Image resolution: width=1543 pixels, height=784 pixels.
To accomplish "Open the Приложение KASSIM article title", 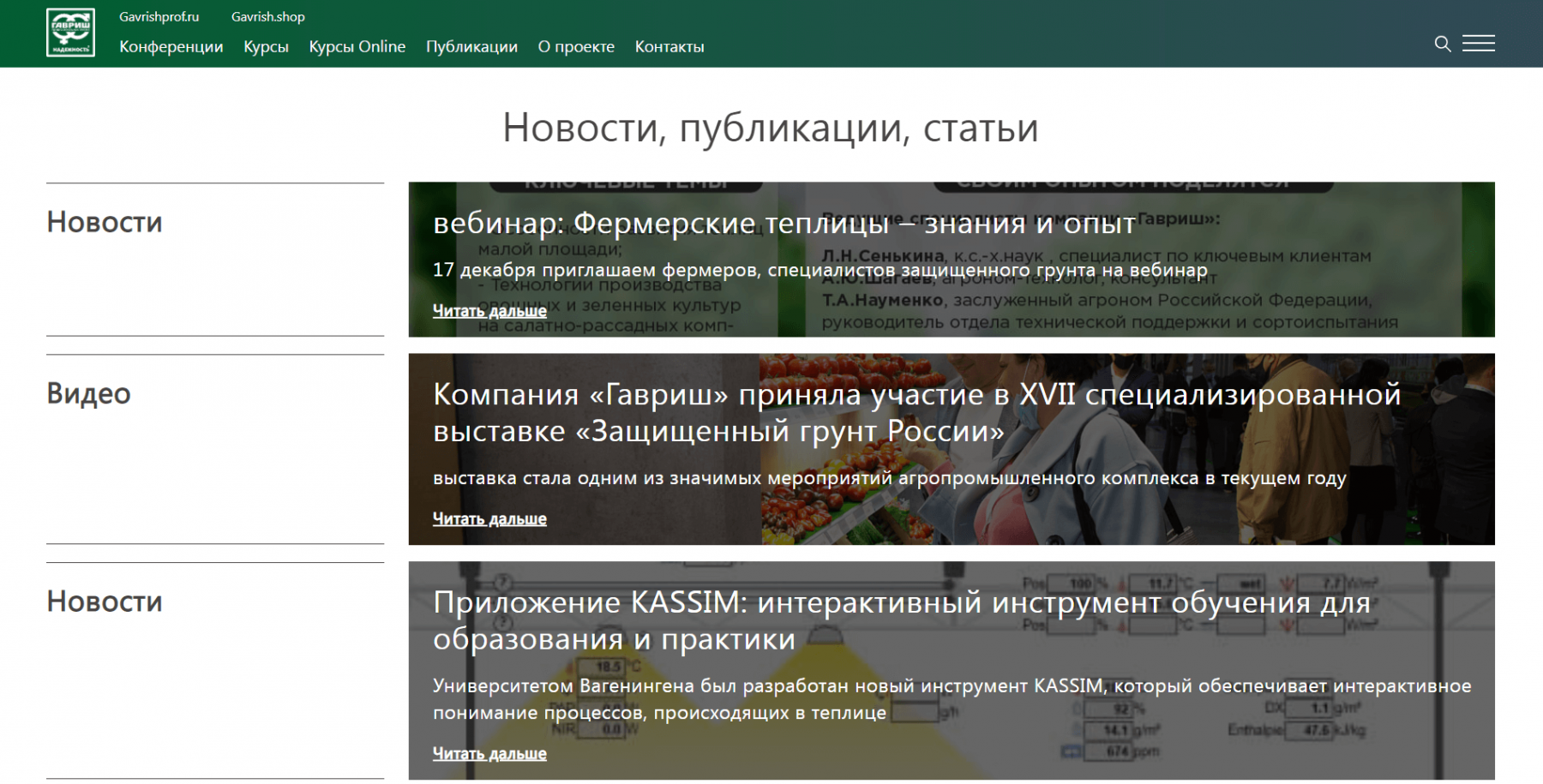I will click(x=901, y=620).
